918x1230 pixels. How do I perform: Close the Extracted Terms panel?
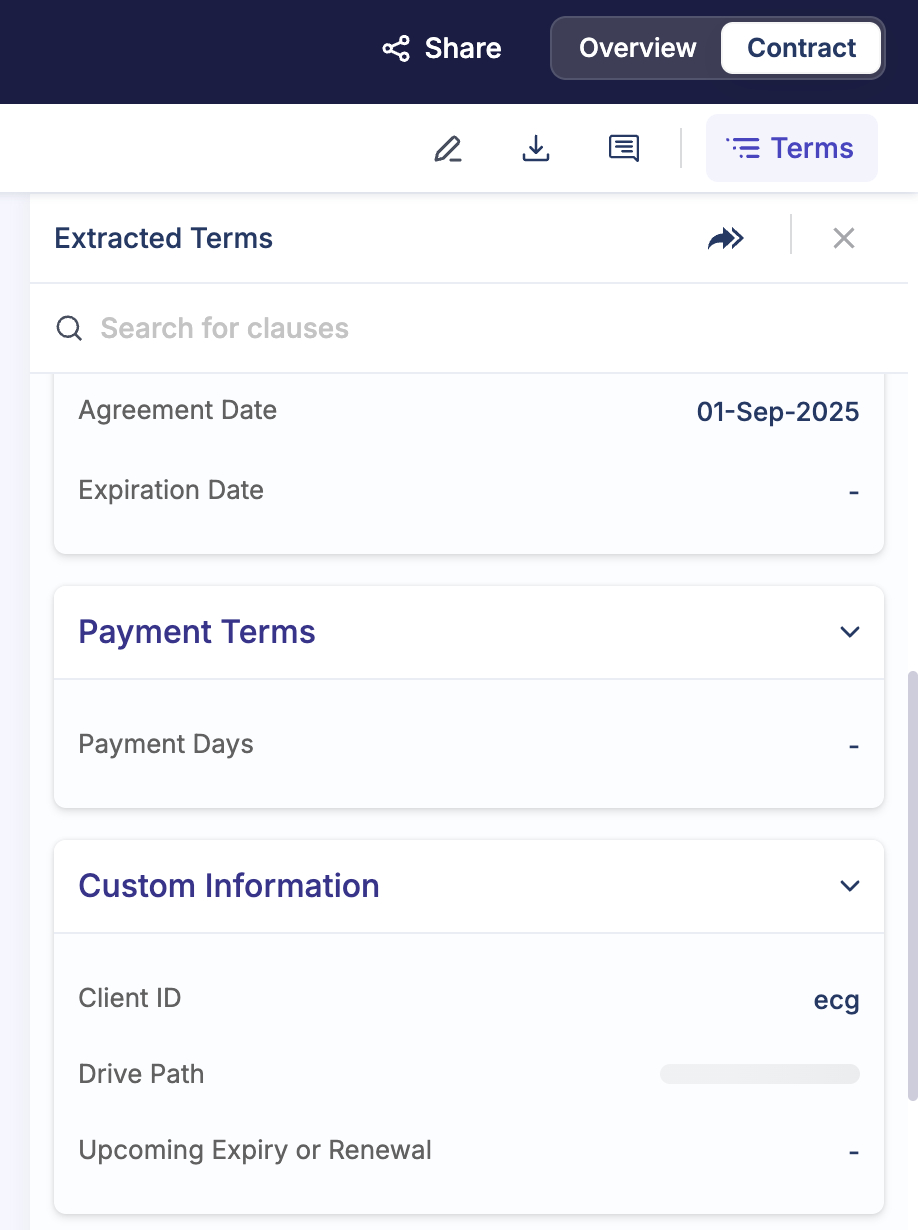[844, 238]
